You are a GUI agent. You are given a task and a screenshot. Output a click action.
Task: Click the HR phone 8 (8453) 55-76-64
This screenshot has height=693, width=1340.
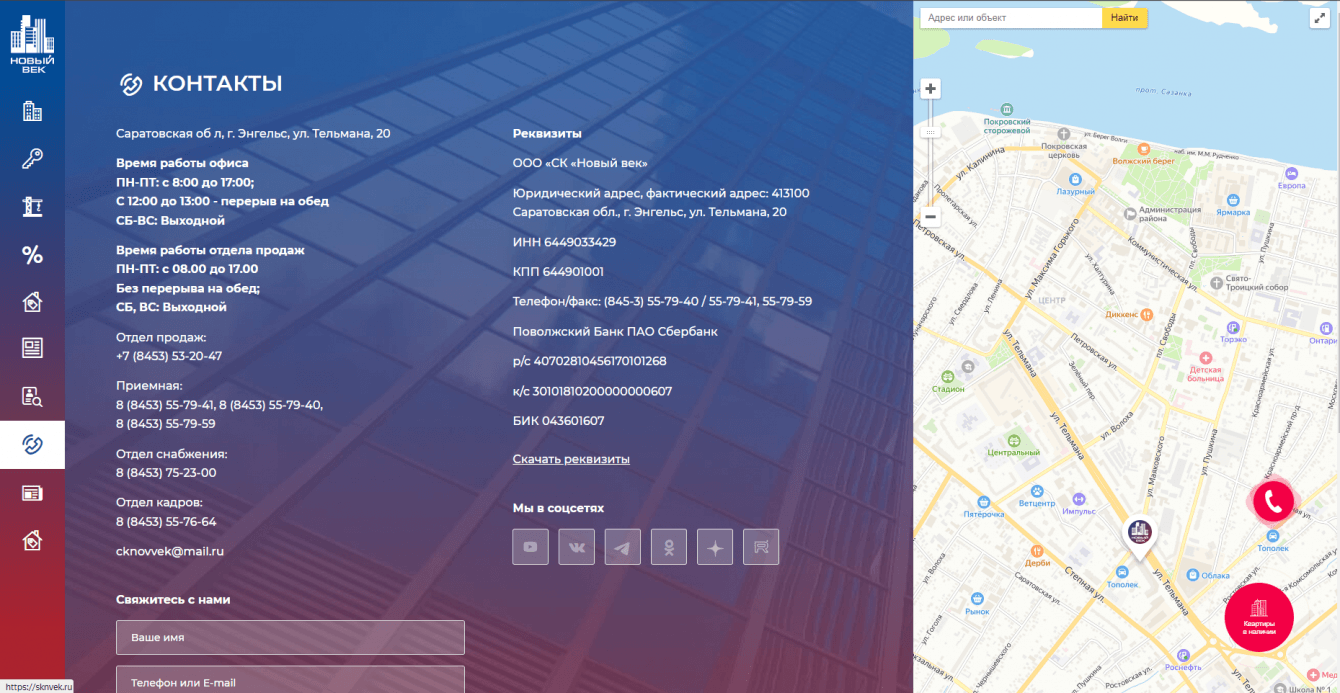166,522
